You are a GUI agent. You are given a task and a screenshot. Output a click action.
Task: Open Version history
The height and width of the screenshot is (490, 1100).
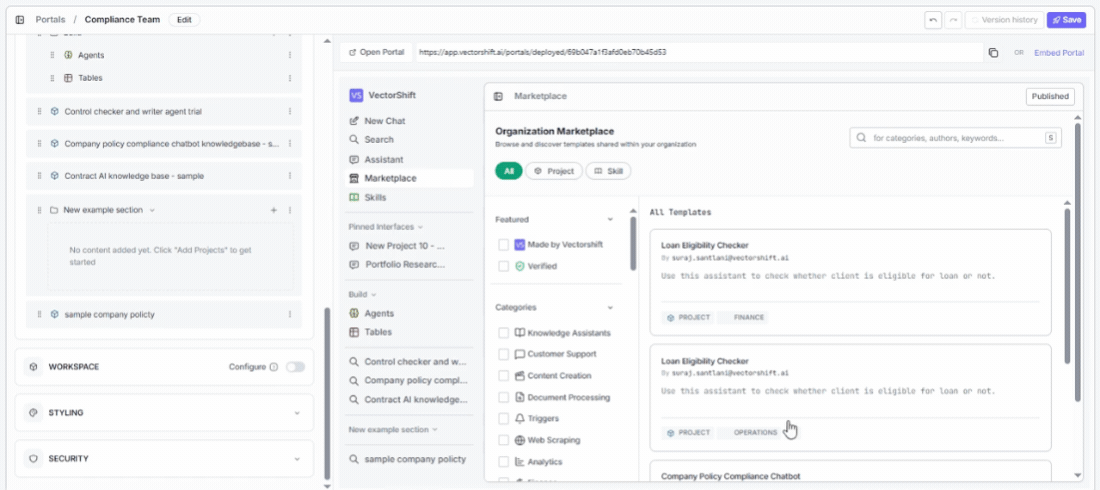(x=1004, y=20)
